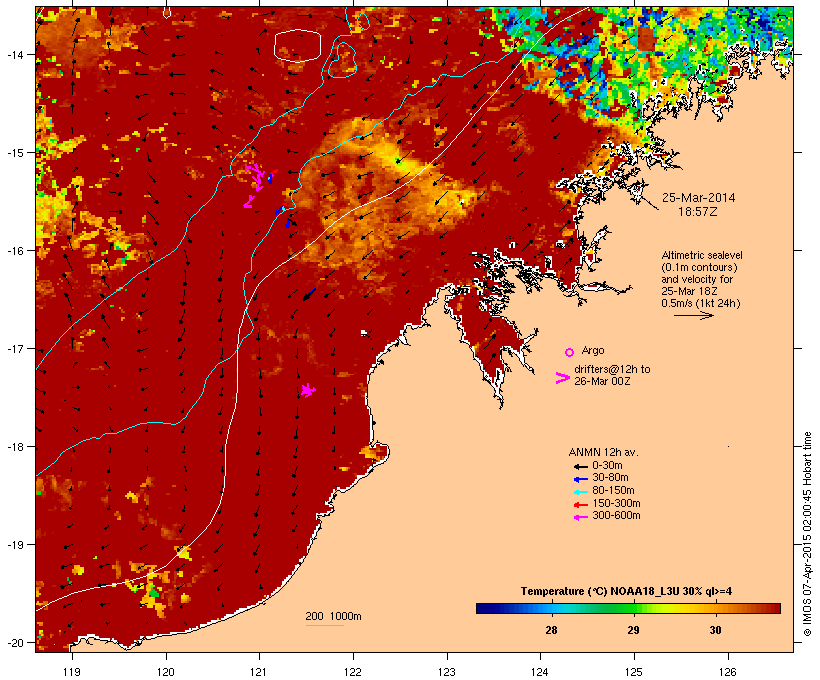Click the longitude label 122

[353, 672]
